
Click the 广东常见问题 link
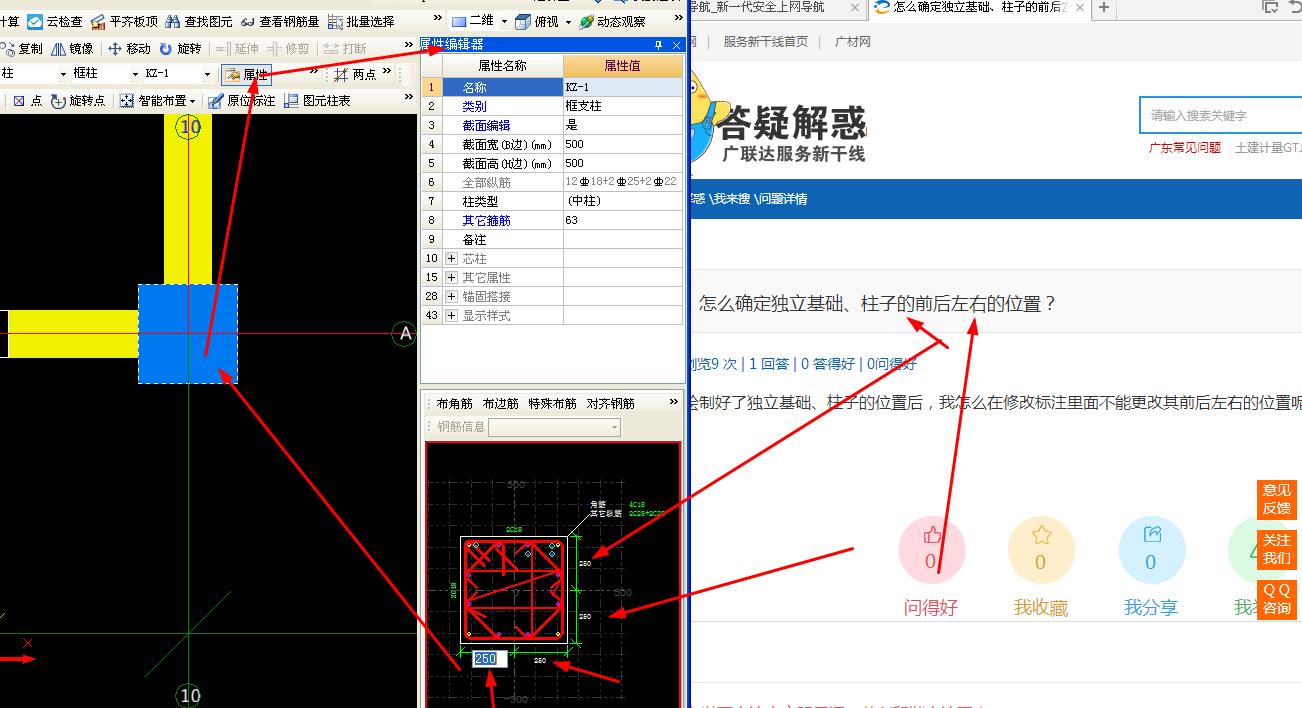coord(1185,147)
